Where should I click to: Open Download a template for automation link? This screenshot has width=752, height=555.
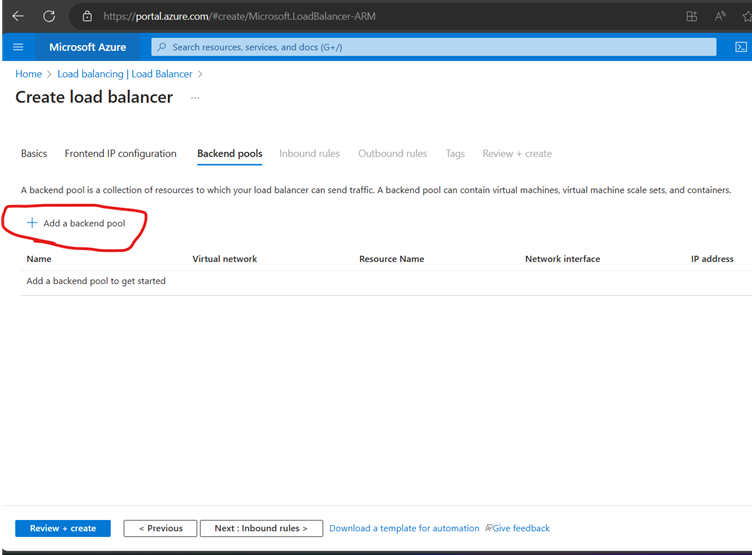point(403,528)
